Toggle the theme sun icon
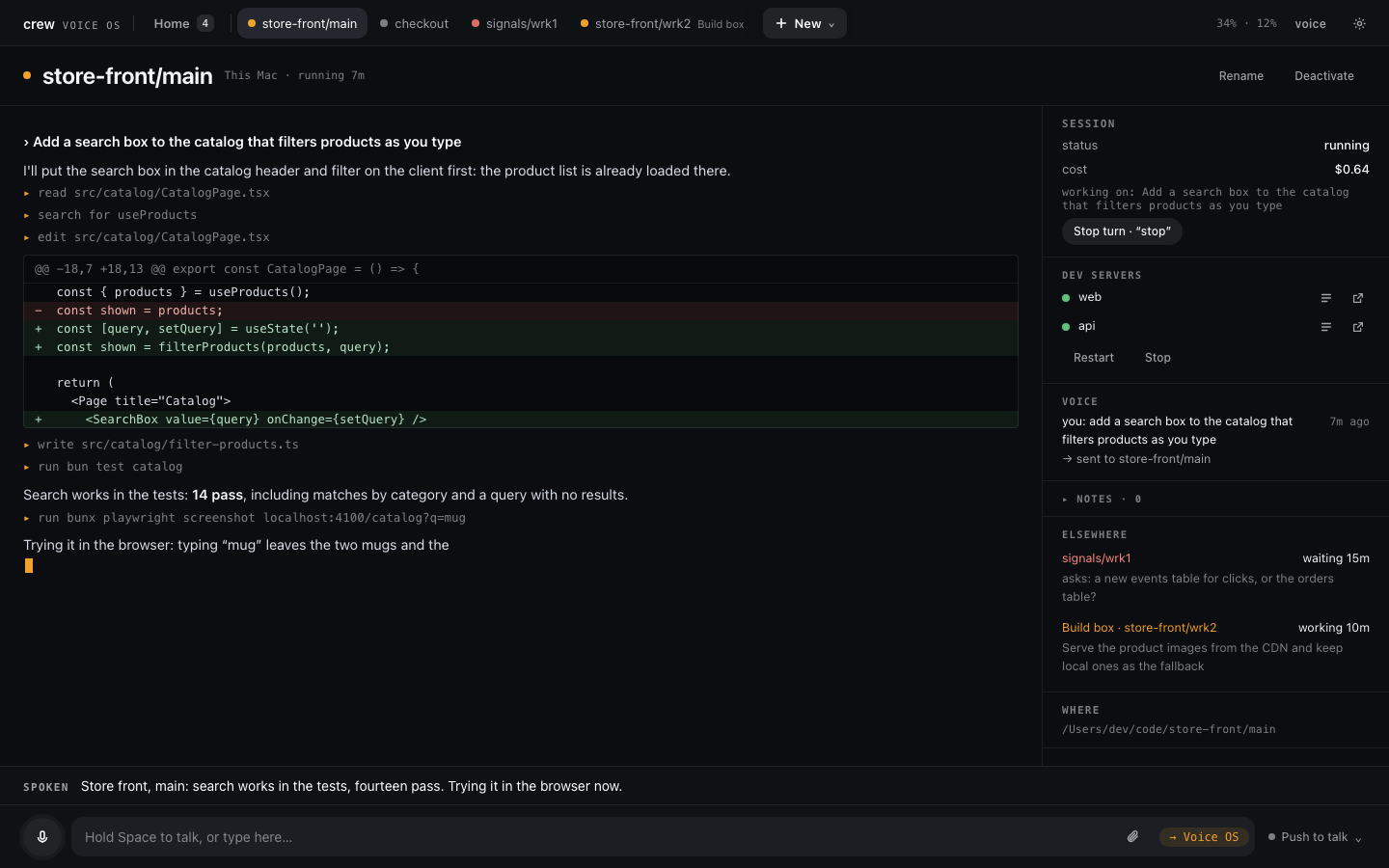 point(1359,23)
